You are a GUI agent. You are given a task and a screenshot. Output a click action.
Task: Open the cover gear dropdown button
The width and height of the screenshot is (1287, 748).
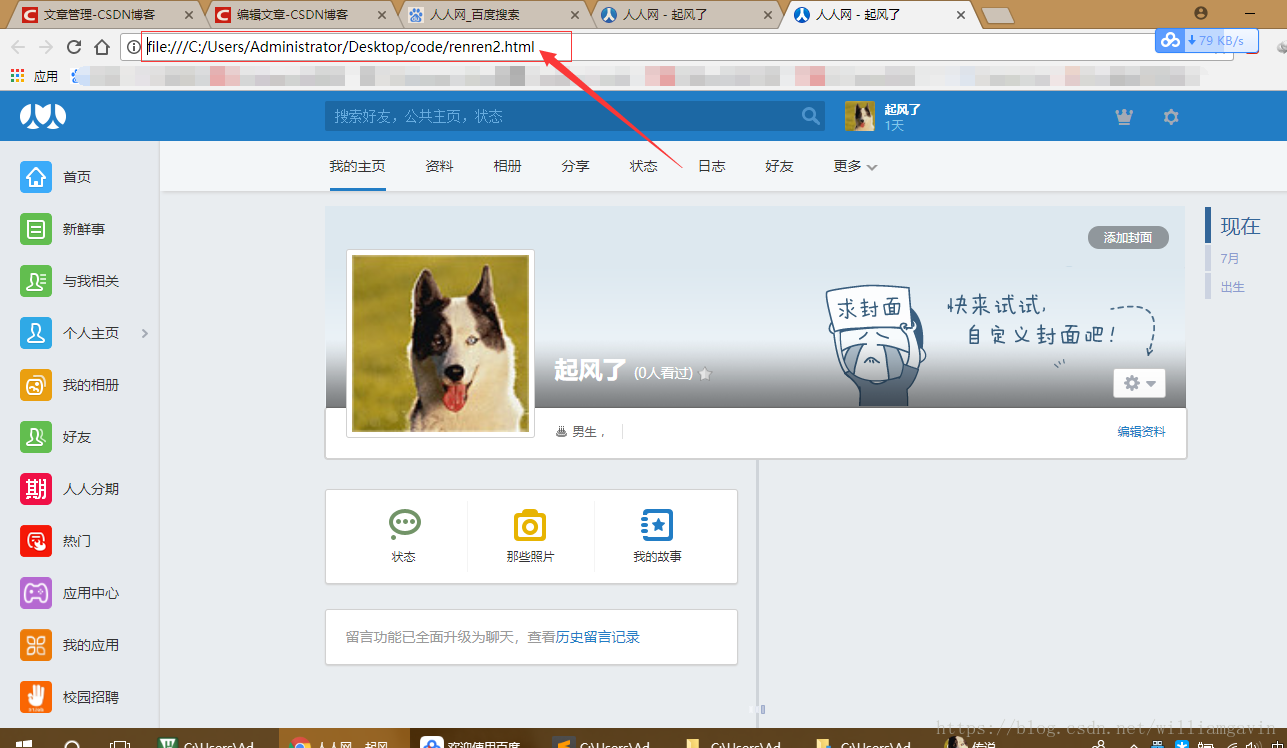coord(1139,383)
